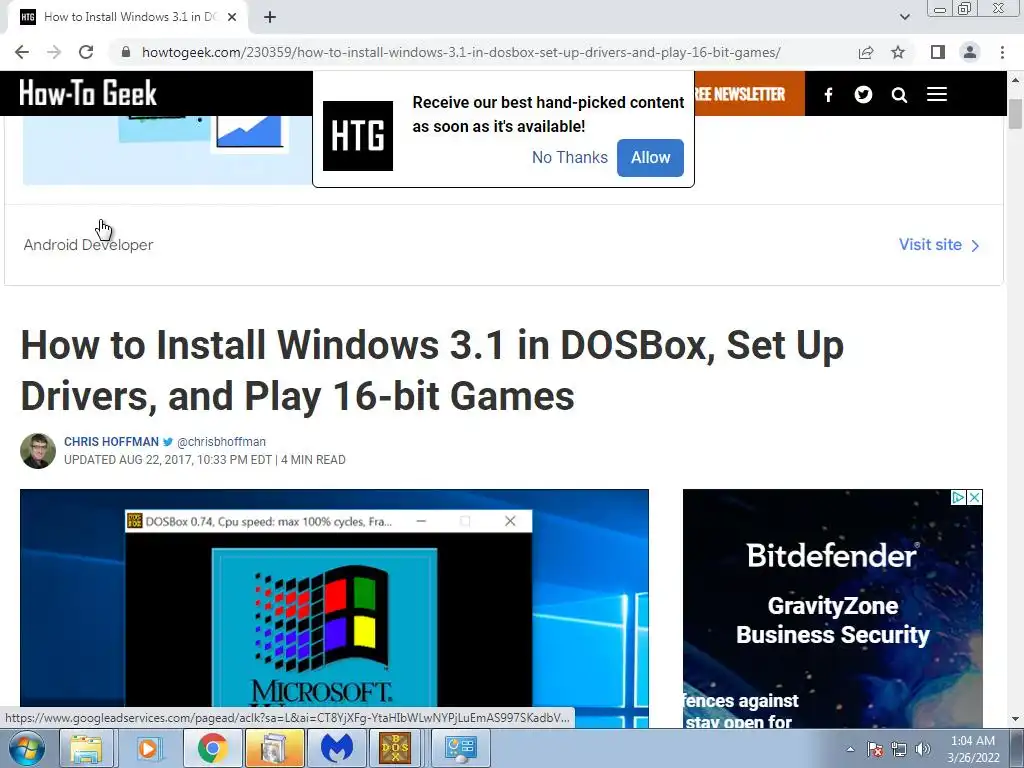This screenshot has height=768, width=1024.
Task: Click the highlighted cabinet icon on the taskbar
Action: point(274,748)
